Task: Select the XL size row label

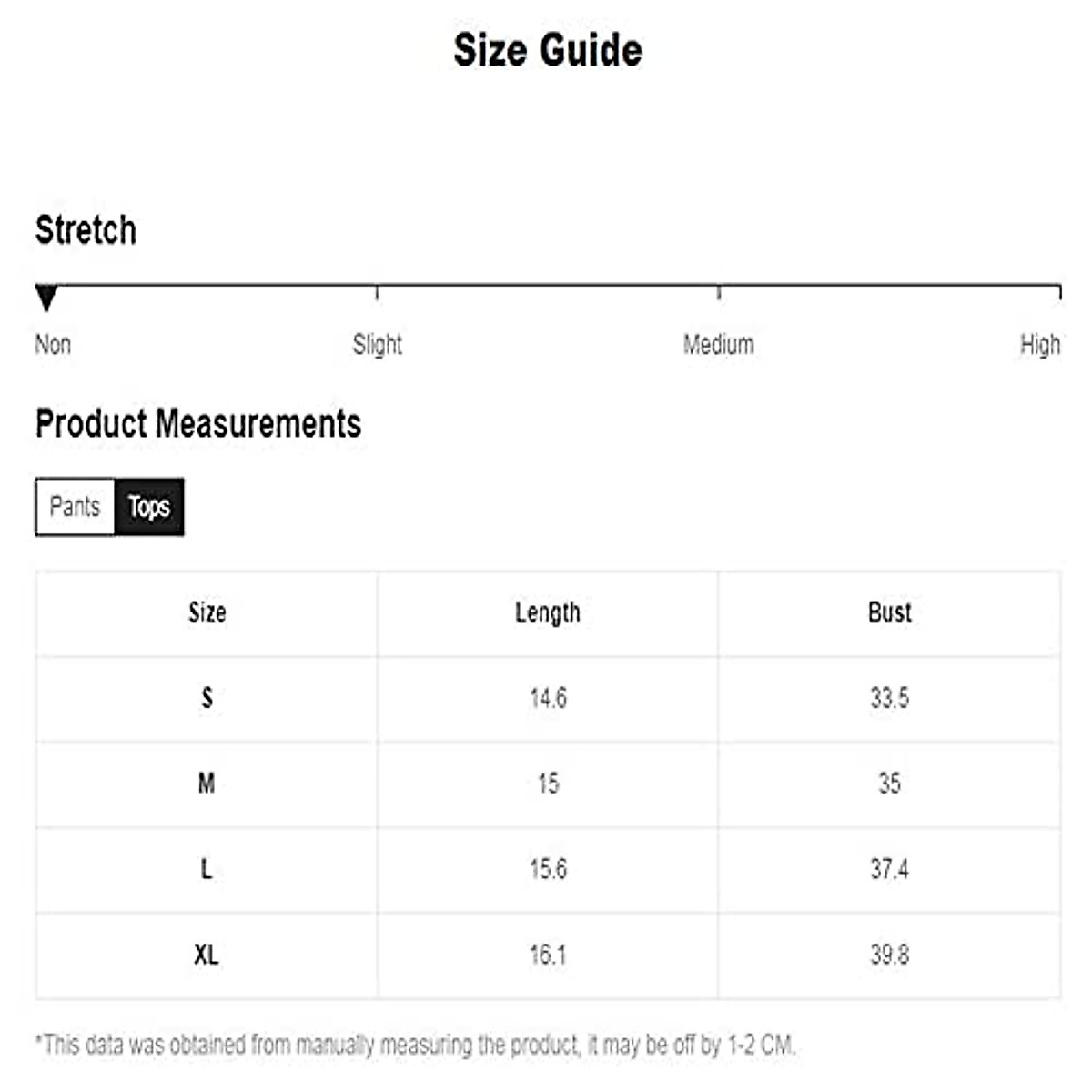Action: click(x=207, y=955)
